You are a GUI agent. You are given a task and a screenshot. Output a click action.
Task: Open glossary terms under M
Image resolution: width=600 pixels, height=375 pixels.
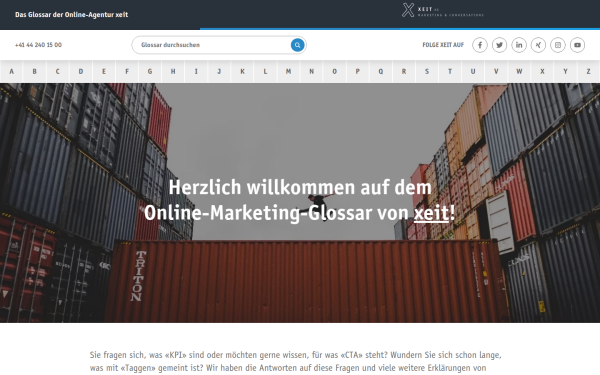(x=288, y=71)
